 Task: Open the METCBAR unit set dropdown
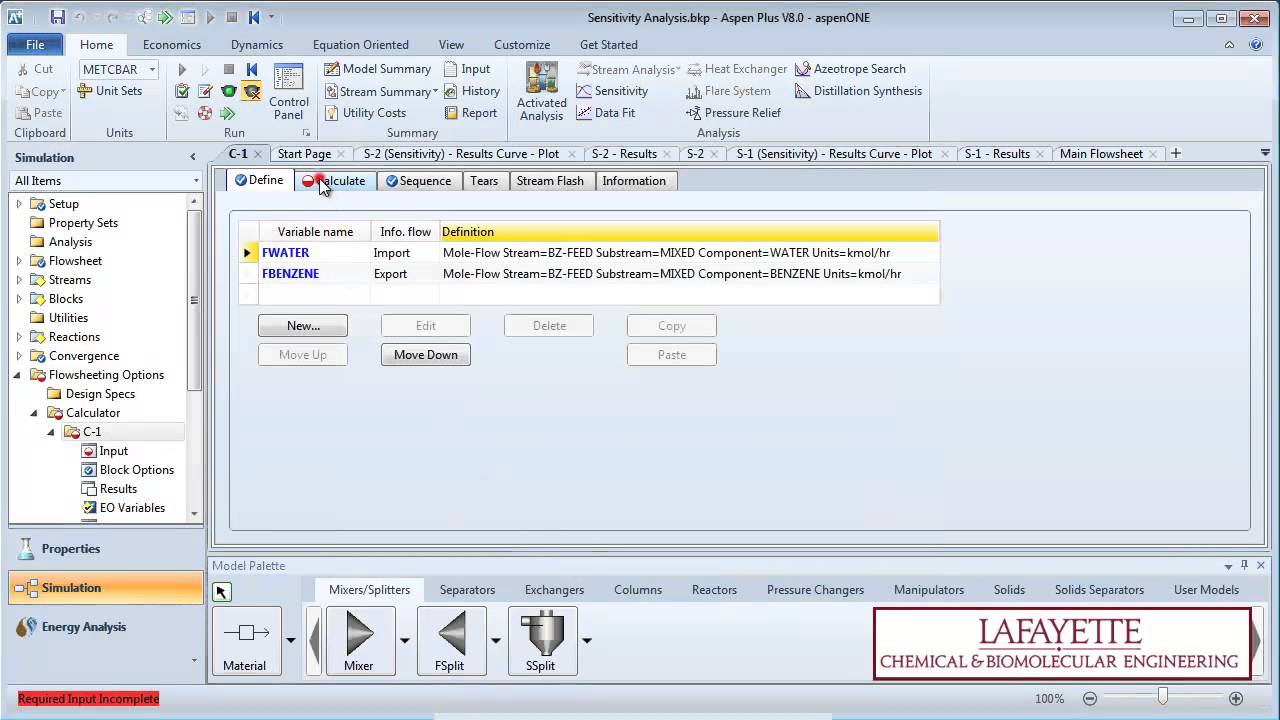tap(152, 69)
